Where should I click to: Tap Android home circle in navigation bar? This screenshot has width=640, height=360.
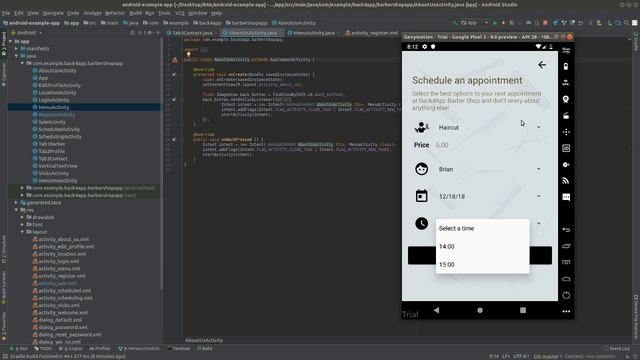tap(480, 310)
